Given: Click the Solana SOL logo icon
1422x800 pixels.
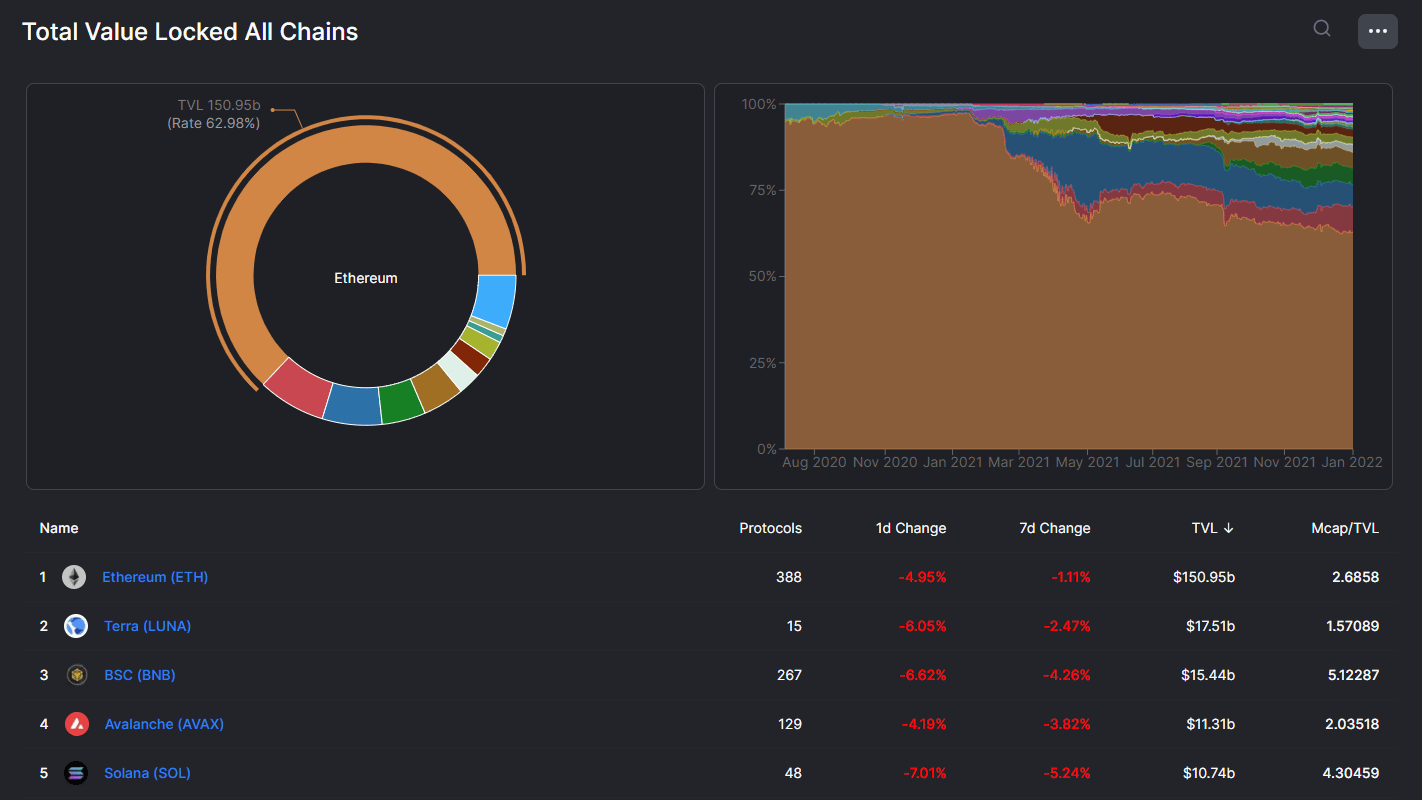Looking at the screenshot, I should [76, 773].
